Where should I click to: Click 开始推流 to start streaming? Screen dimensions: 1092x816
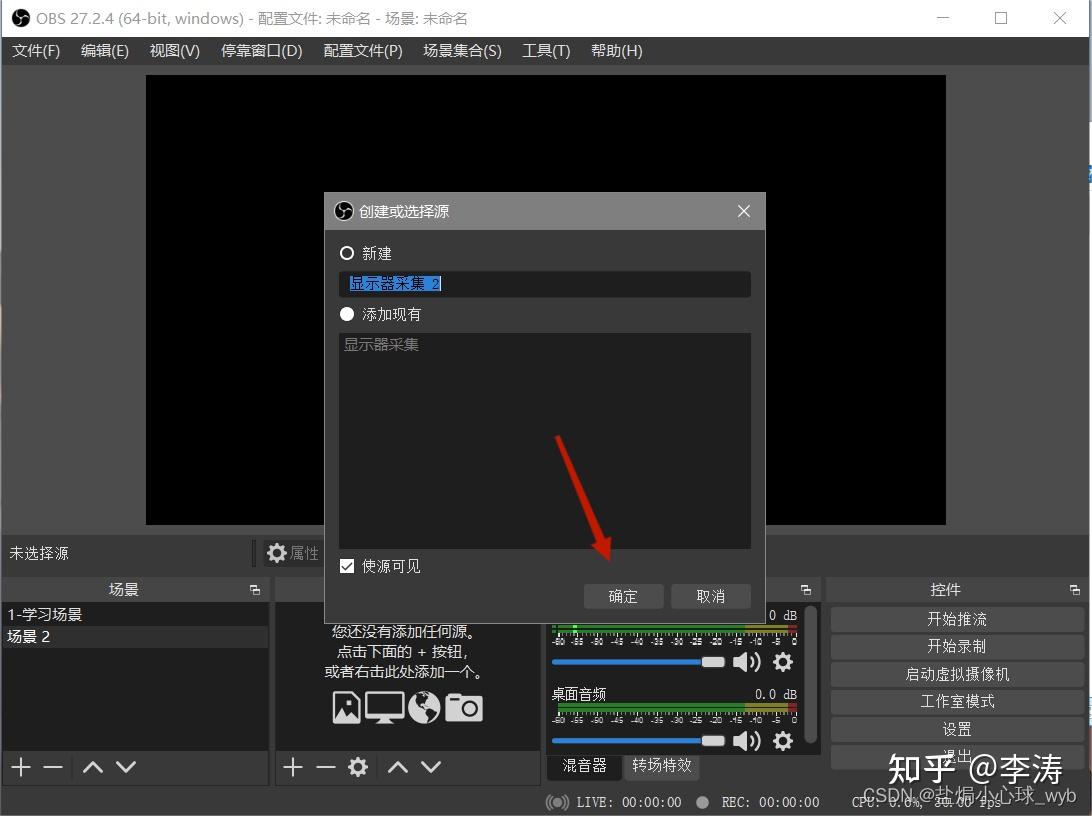pyautogui.click(x=957, y=619)
